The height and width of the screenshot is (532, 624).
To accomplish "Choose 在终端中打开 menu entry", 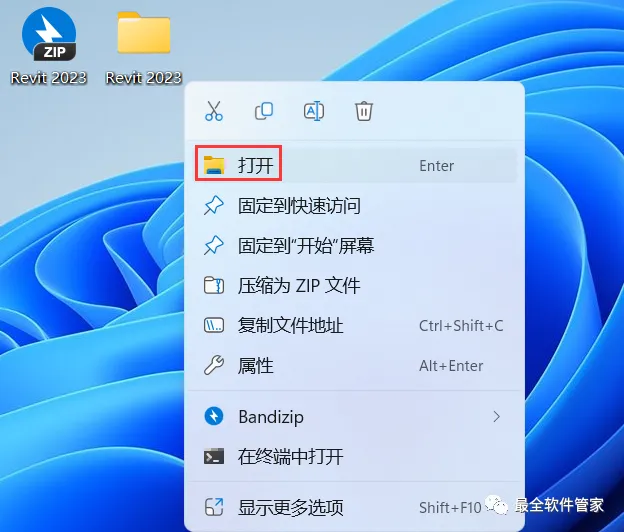I will pyautogui.click(x=353, y=456).
